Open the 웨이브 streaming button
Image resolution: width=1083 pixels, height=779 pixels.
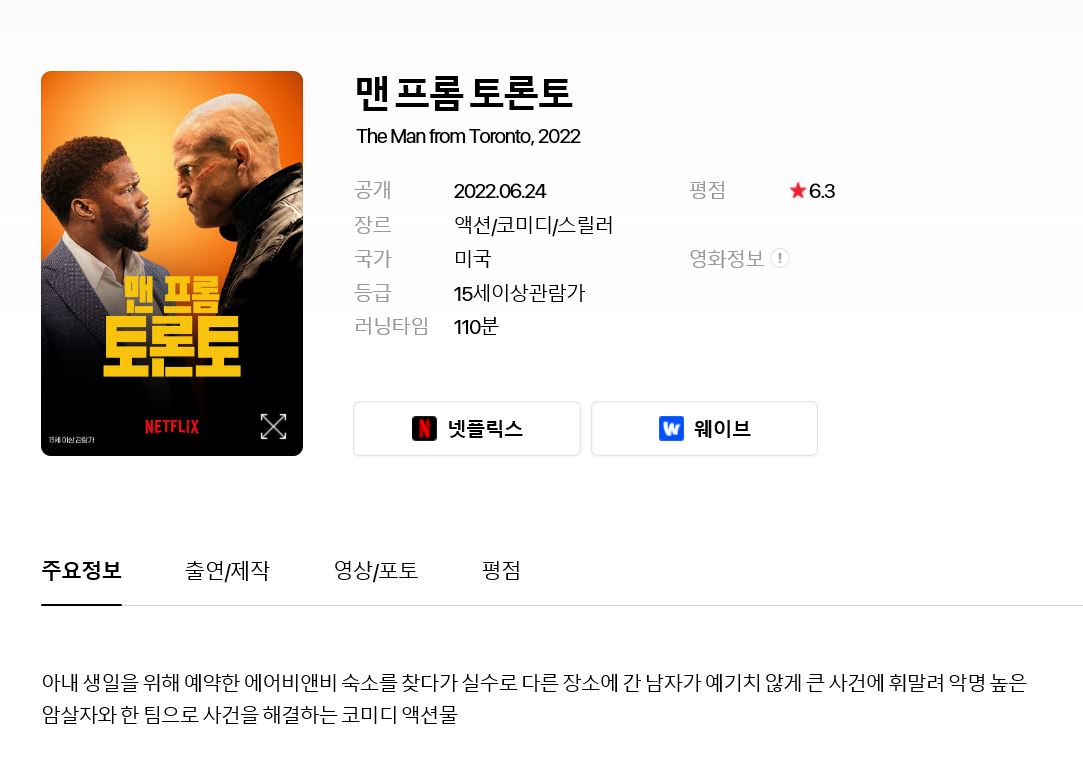tap(705, 429)
